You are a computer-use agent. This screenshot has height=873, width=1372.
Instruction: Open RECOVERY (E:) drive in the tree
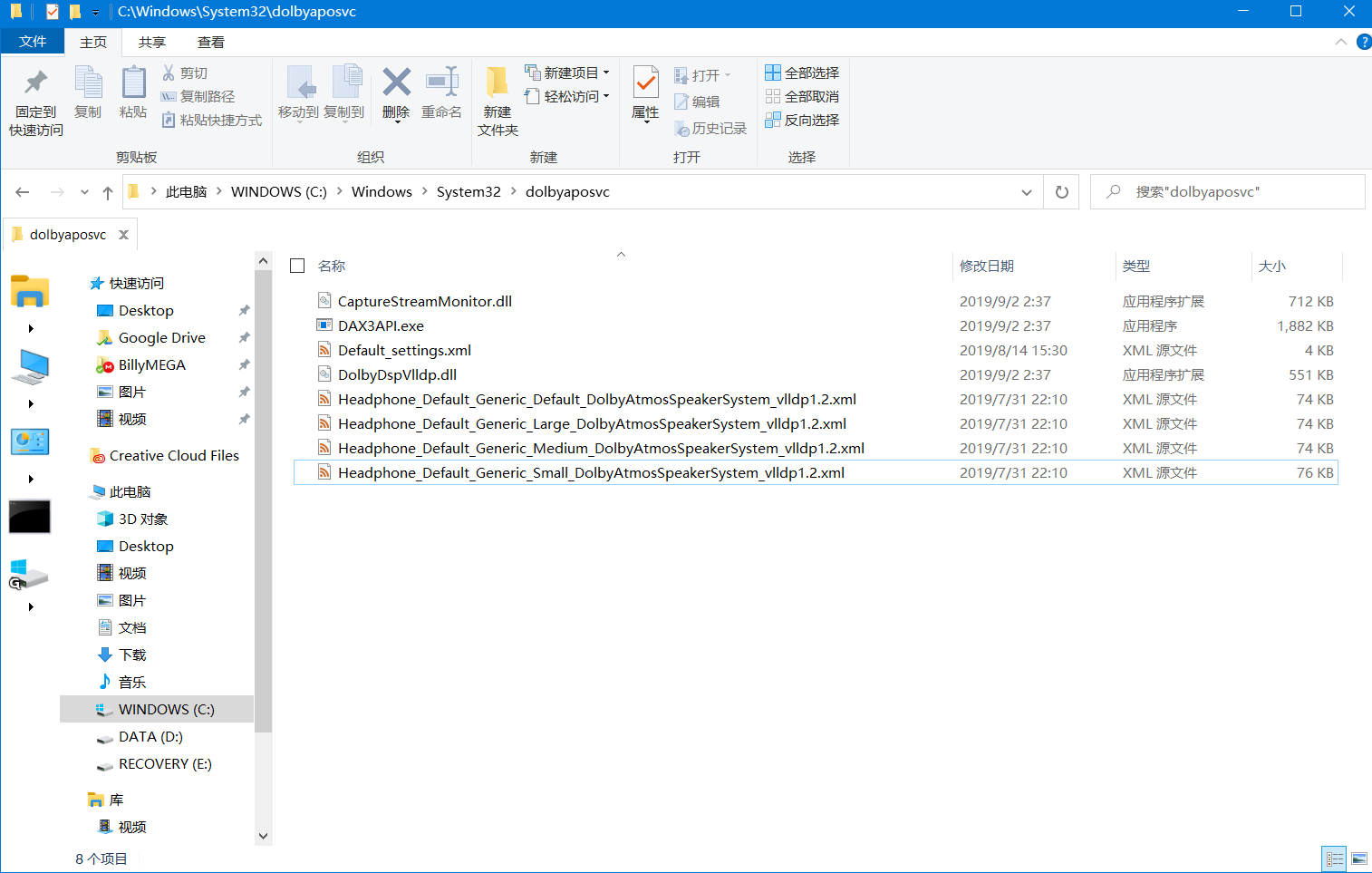165,764
